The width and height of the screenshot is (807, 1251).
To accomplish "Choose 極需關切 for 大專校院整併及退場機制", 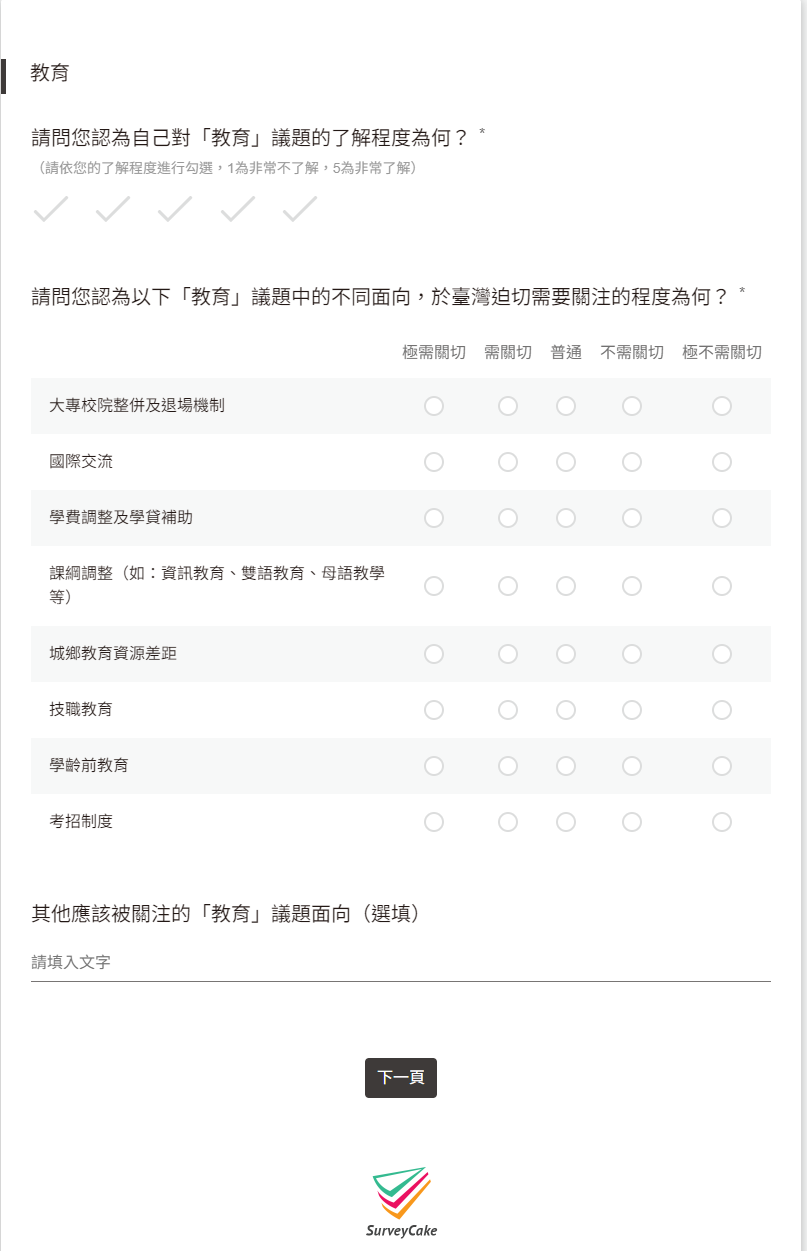I will (x=434, y=406).
